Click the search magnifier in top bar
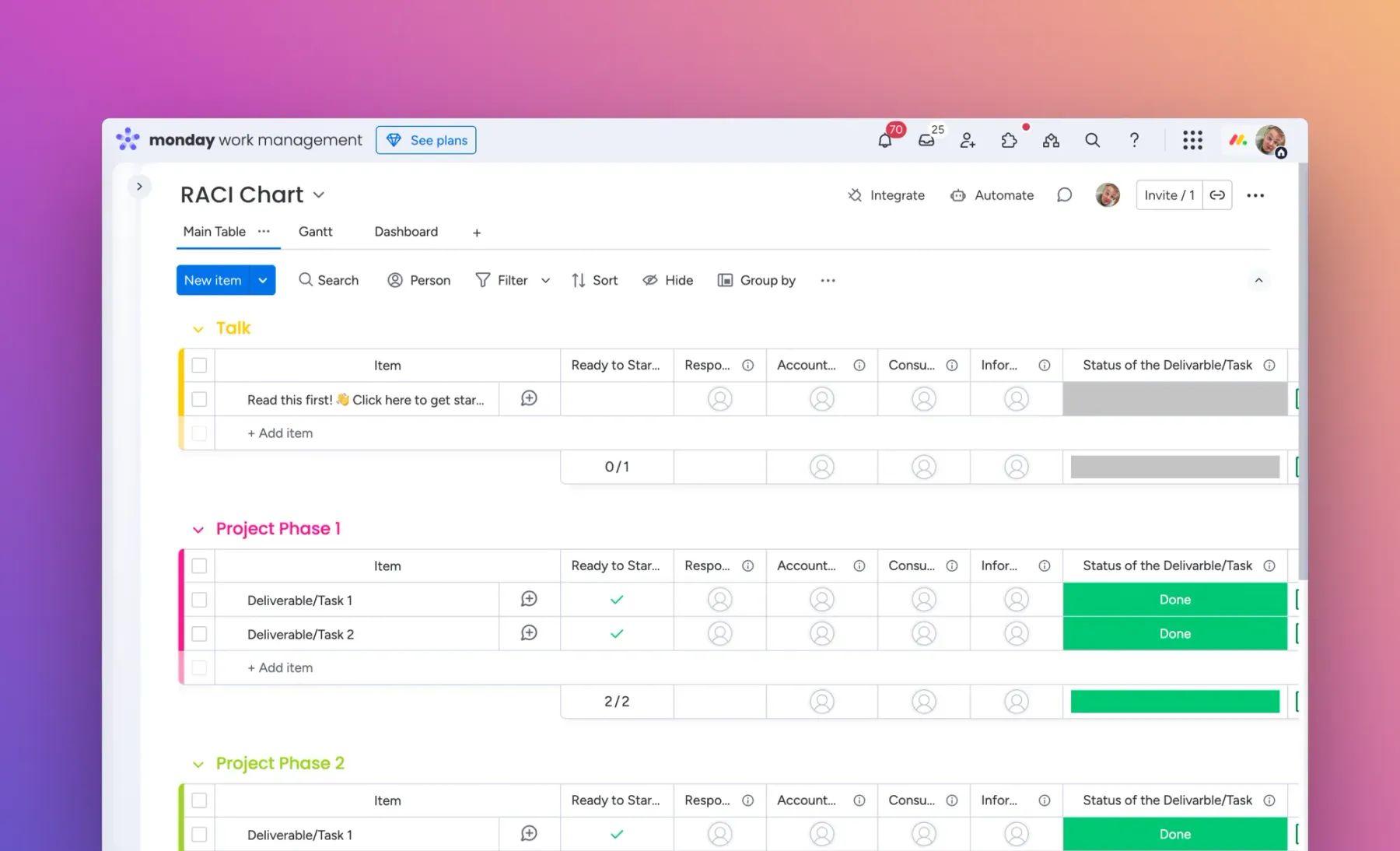This screenshot has height=851, width=1400. coord(1092,140)
